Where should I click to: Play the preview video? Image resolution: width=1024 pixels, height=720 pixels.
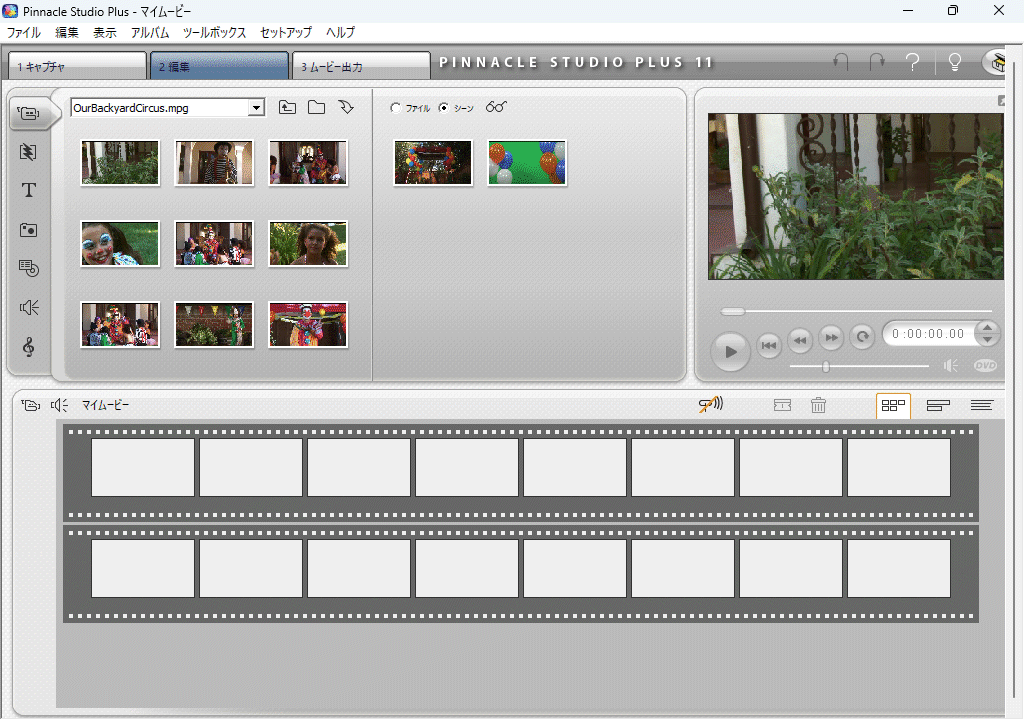point(730,352)
